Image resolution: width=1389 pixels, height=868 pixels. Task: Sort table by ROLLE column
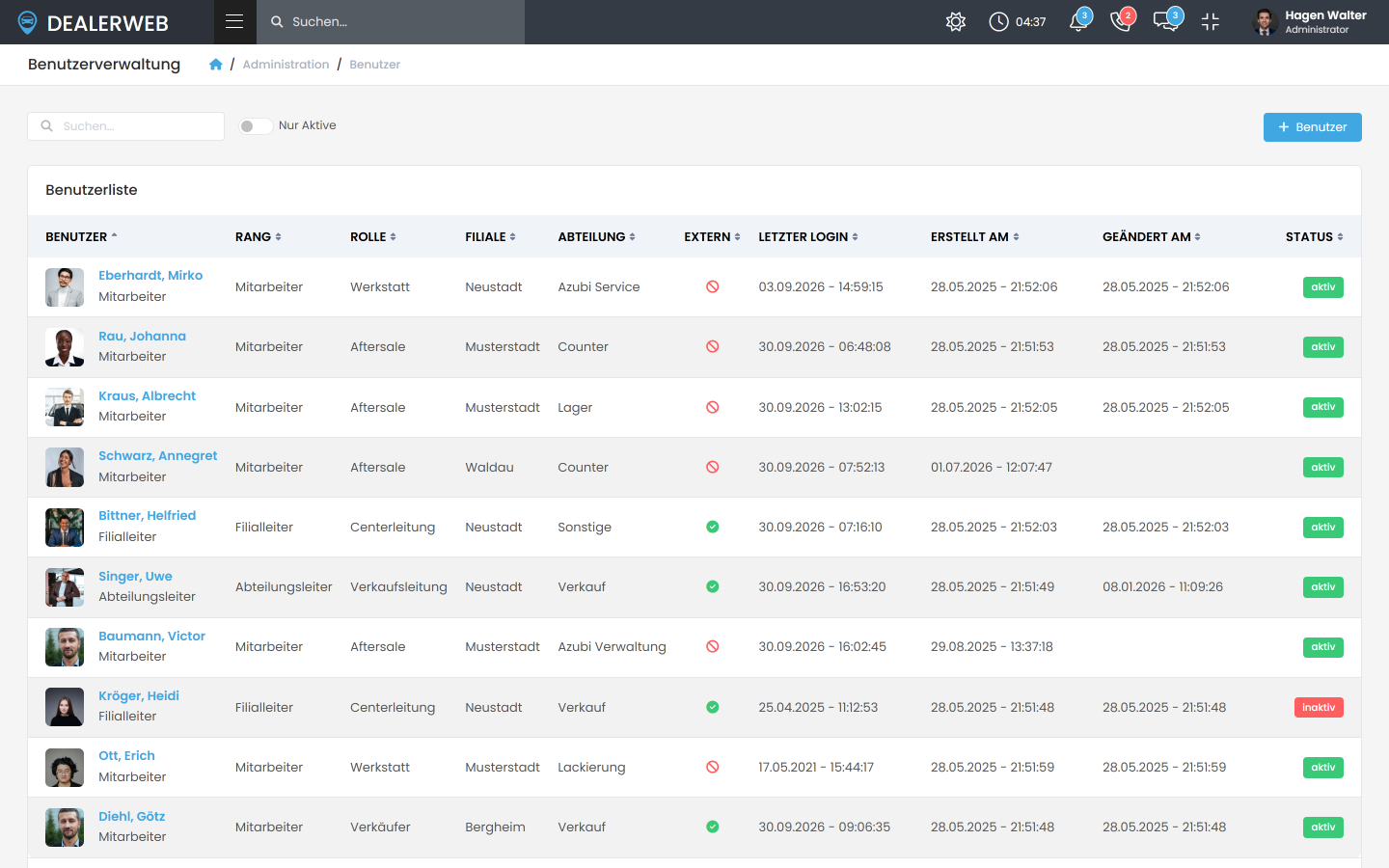(372, 236)
